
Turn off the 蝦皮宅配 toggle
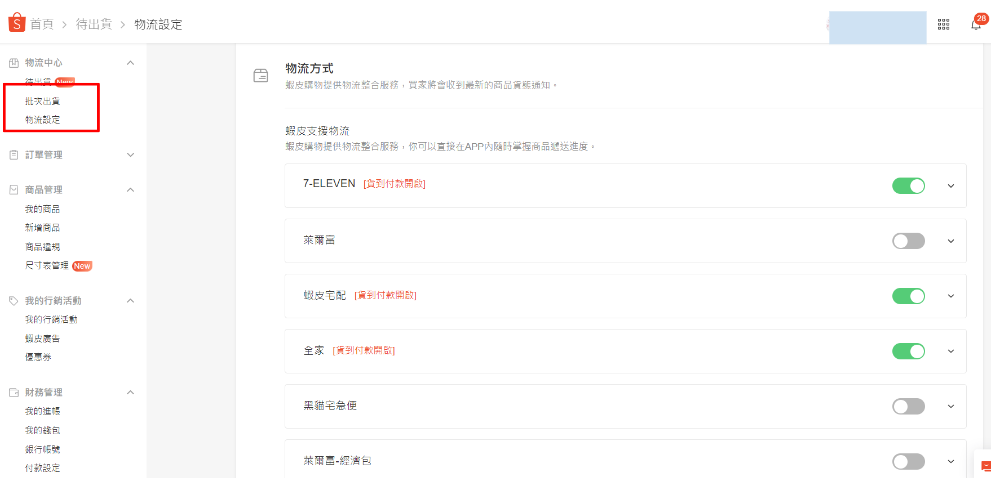[908, 296]
